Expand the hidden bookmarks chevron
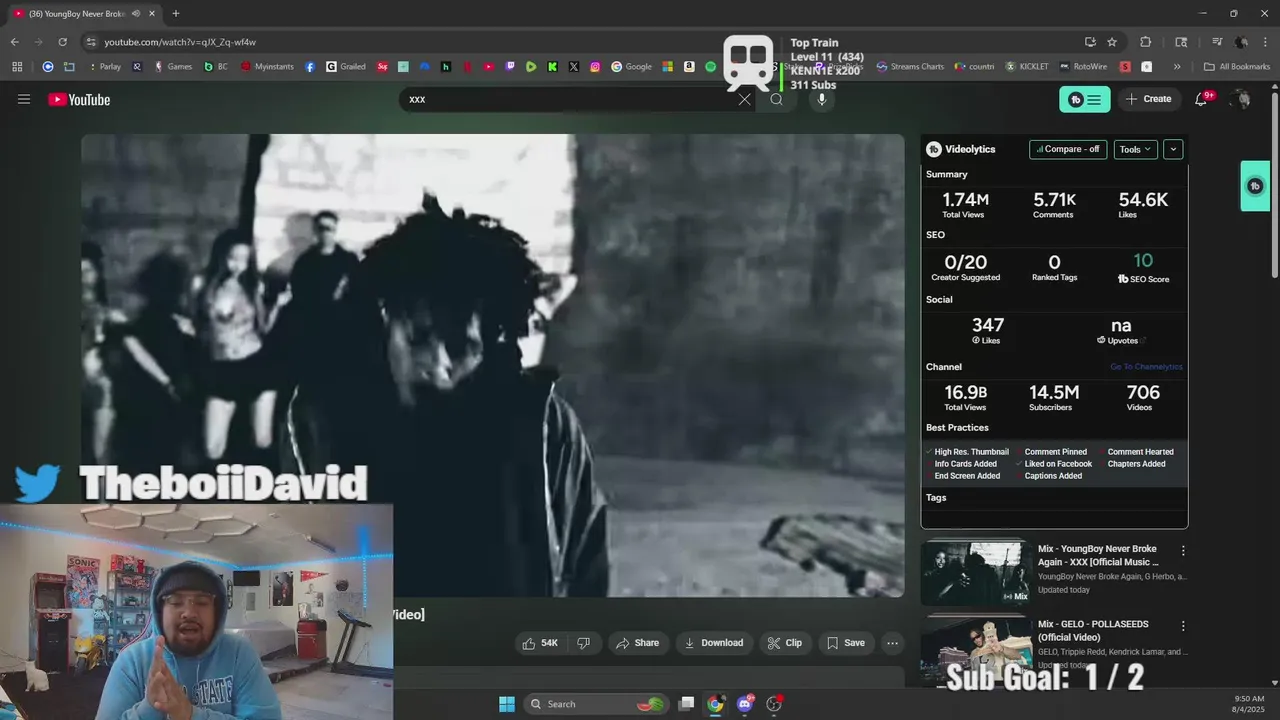This screenshot has height=720, width=1280. click(x=1177, y=67)
